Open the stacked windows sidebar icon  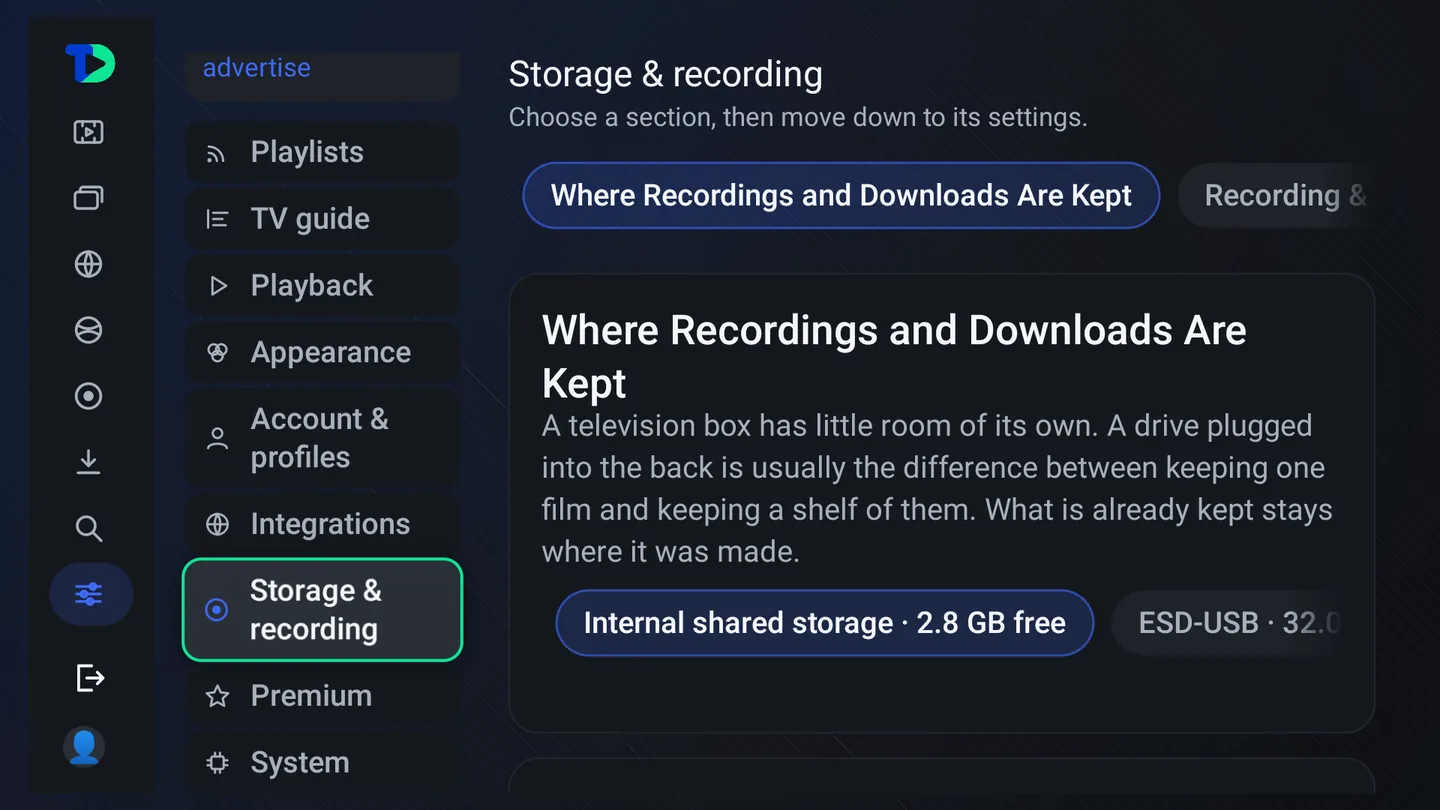coord(89,197)
